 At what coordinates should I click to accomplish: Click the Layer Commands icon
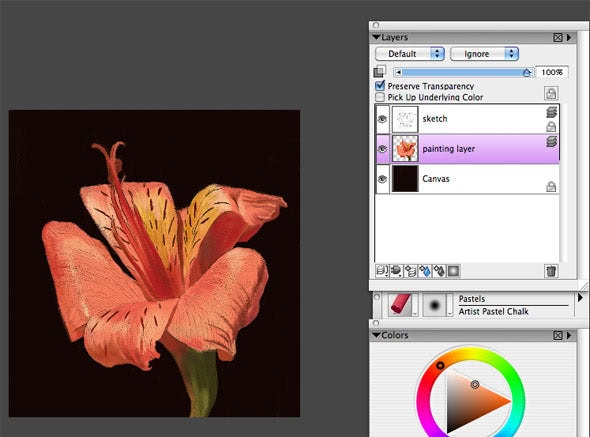[x=382, y=271]
